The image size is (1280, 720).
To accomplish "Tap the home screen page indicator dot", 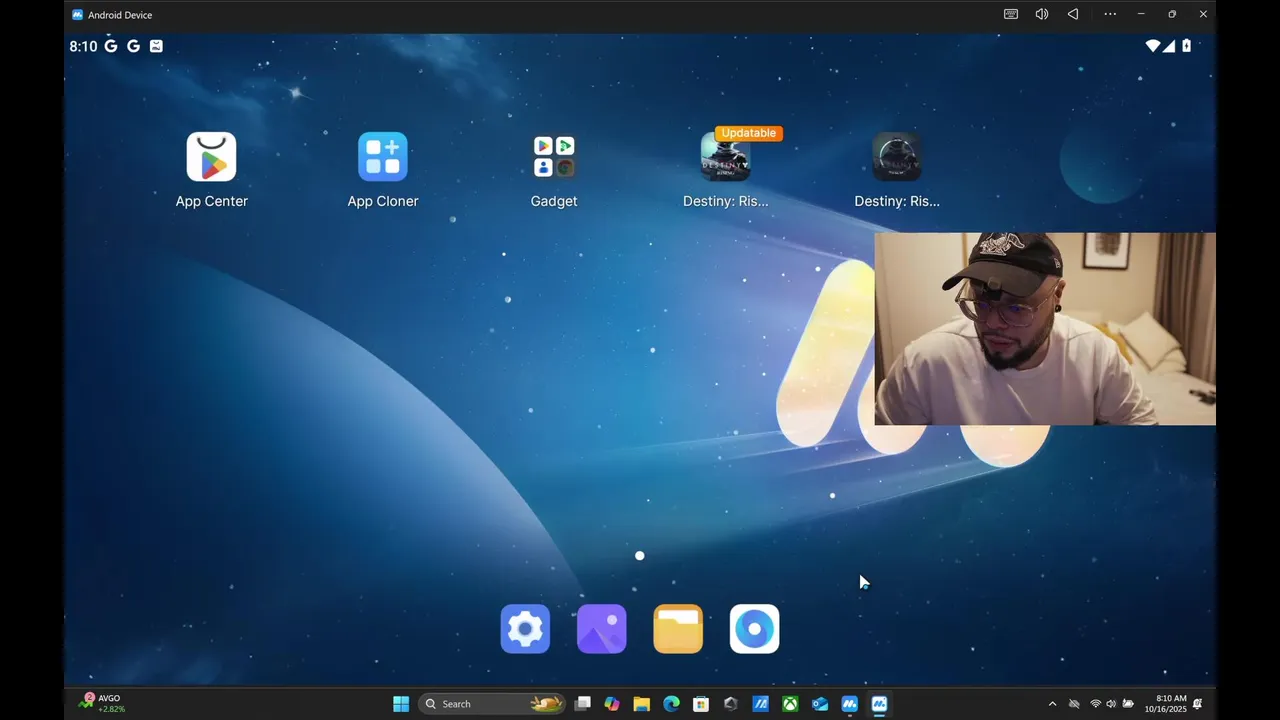I will (640, 556).
